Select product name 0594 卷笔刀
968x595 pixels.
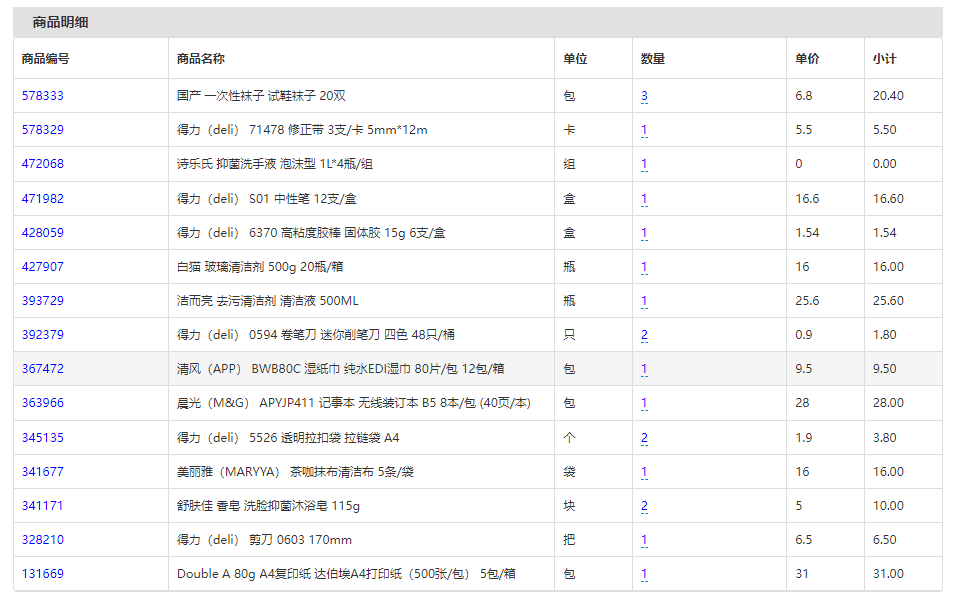click(x=316, y=335)
